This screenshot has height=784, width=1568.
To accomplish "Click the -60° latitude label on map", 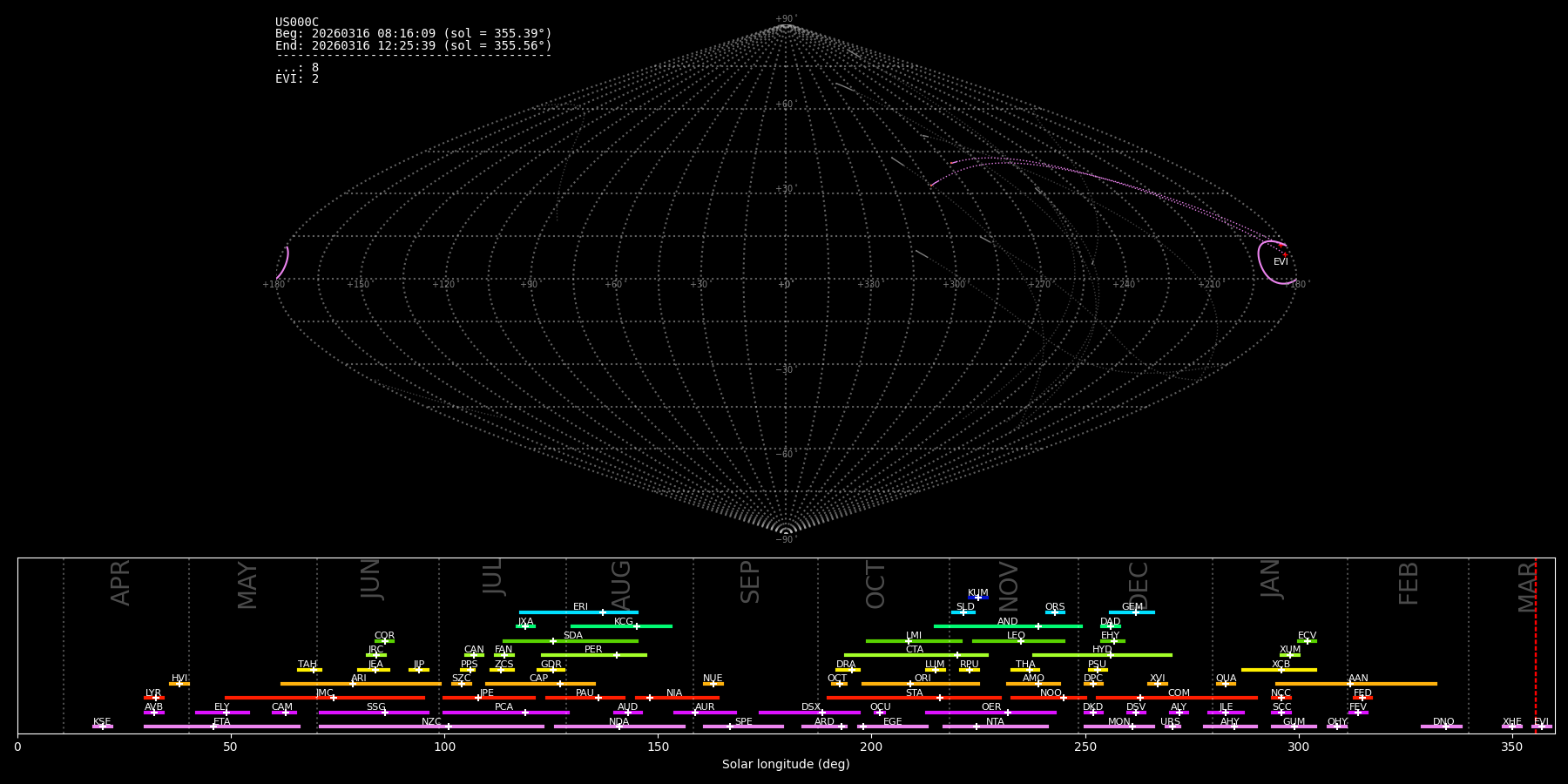I will (786, 455).
